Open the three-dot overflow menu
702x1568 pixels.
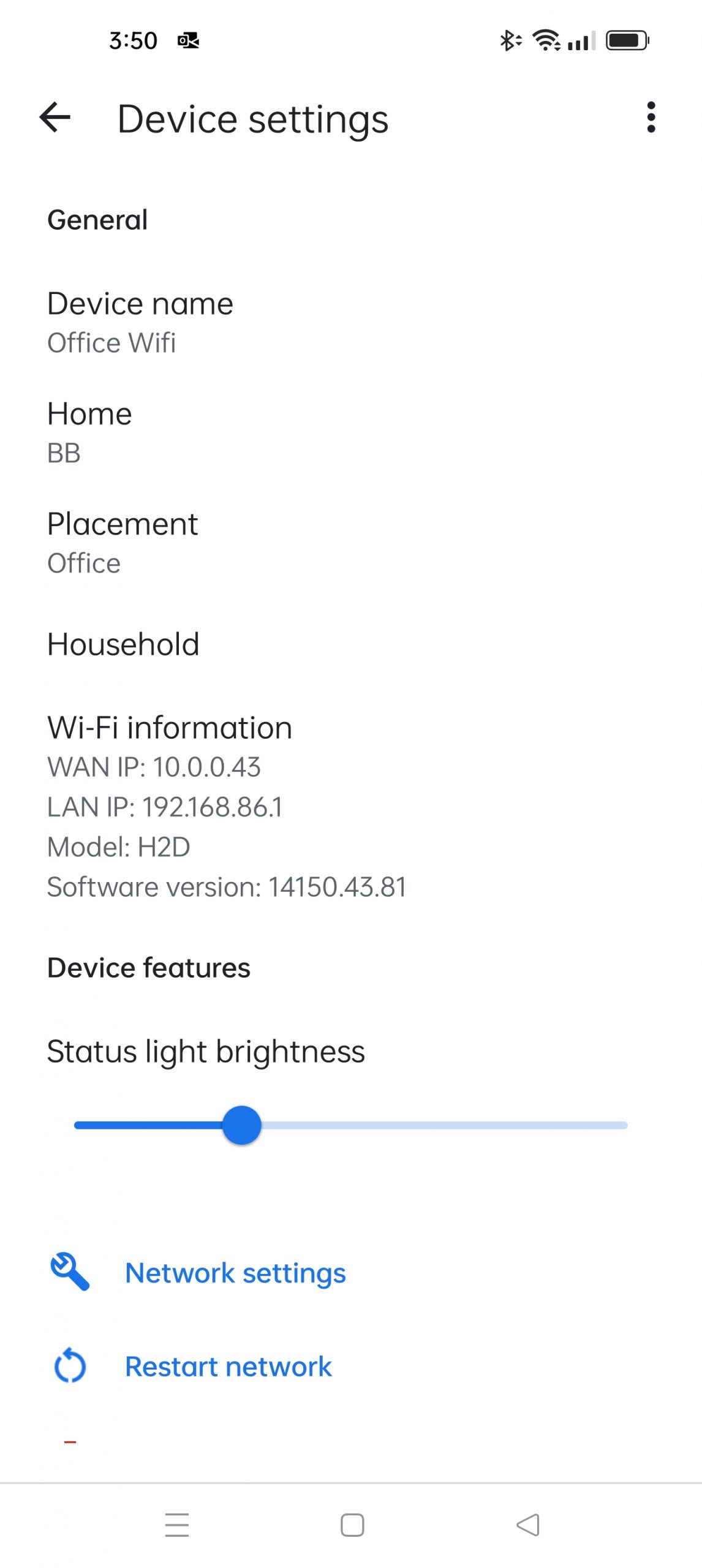tap(651, 117)
